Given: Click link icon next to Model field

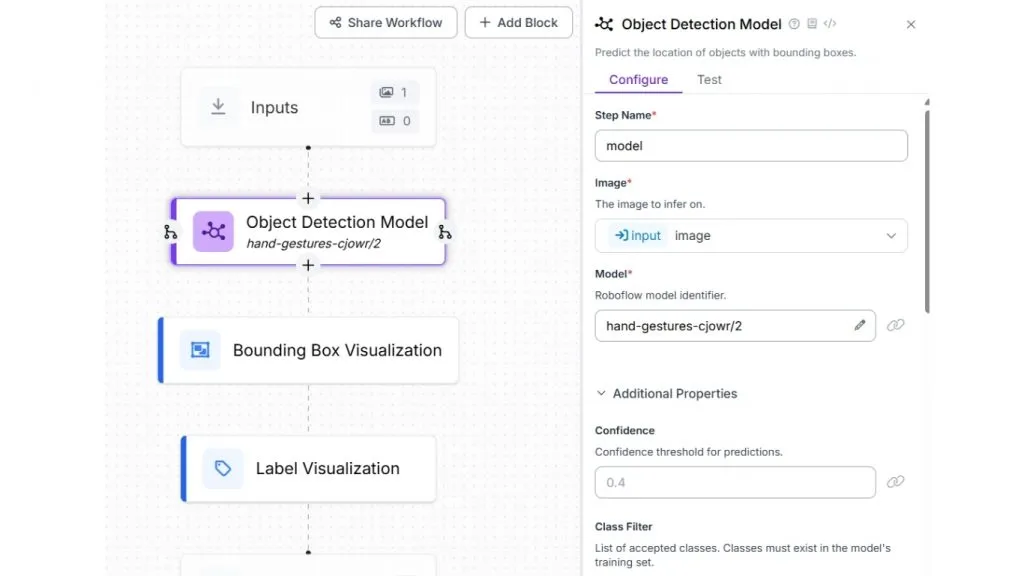Looking at the screenshot, I should [895, 325].
